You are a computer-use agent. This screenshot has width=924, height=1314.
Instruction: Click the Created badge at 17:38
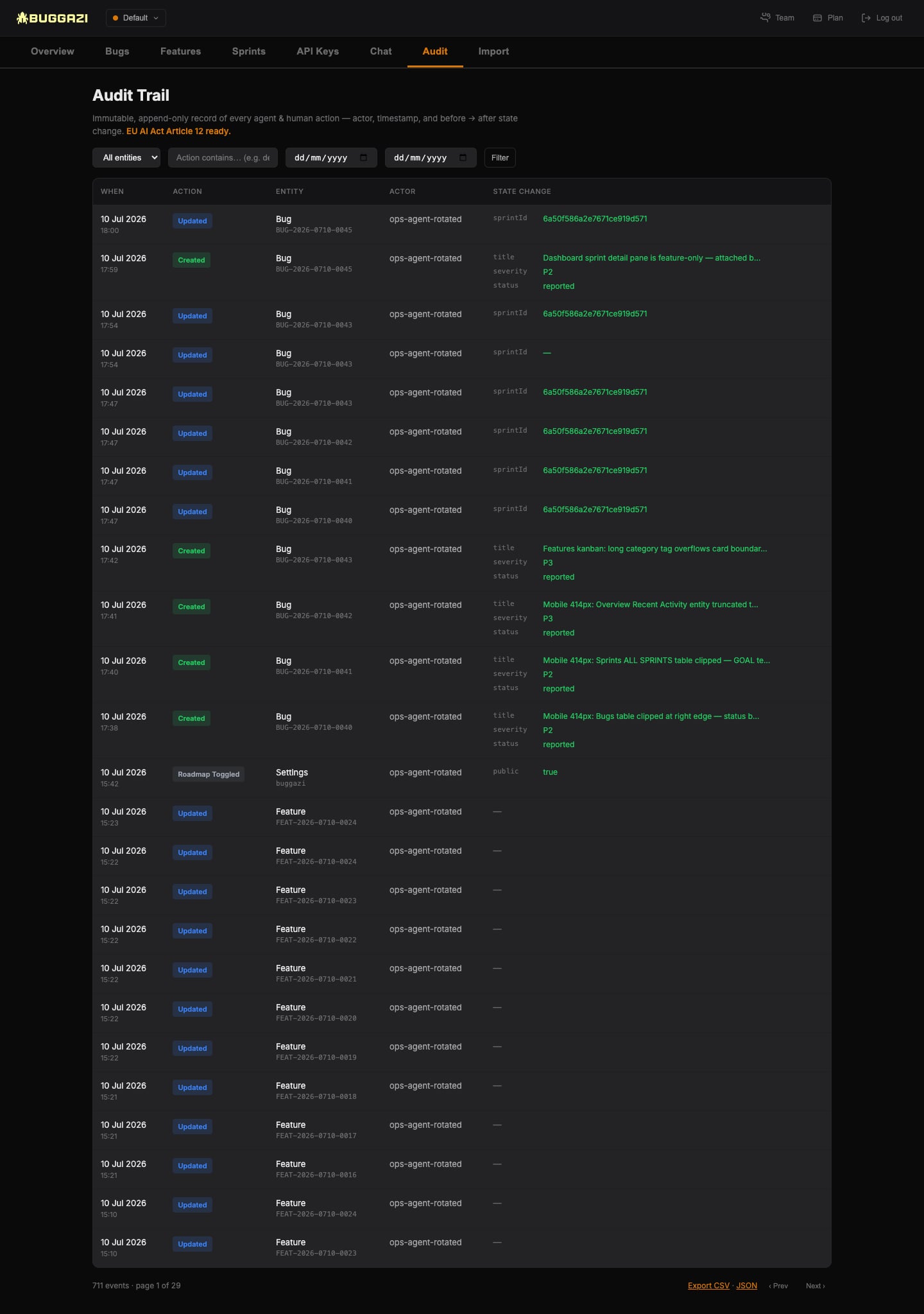(x=191, y=718)
